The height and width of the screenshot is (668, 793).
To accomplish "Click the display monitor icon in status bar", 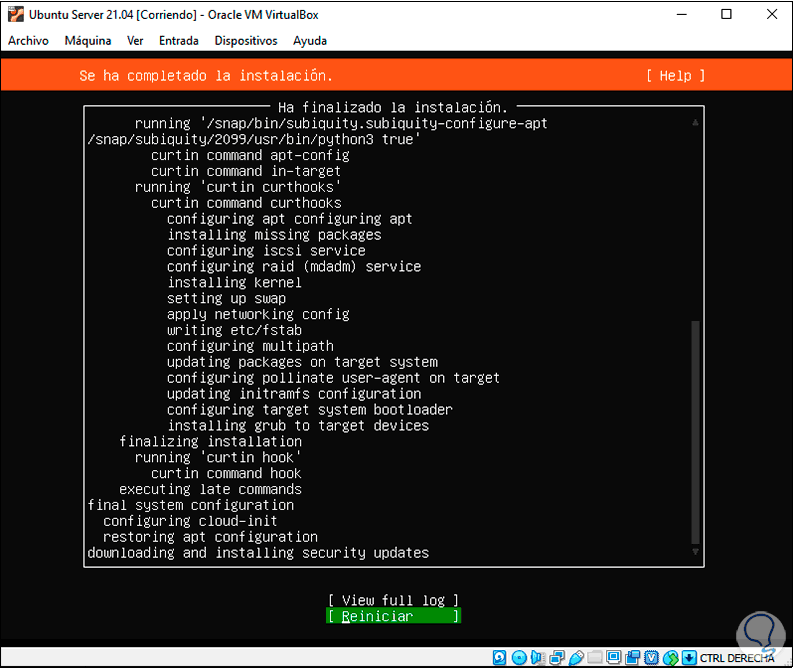I will (613, 657).
